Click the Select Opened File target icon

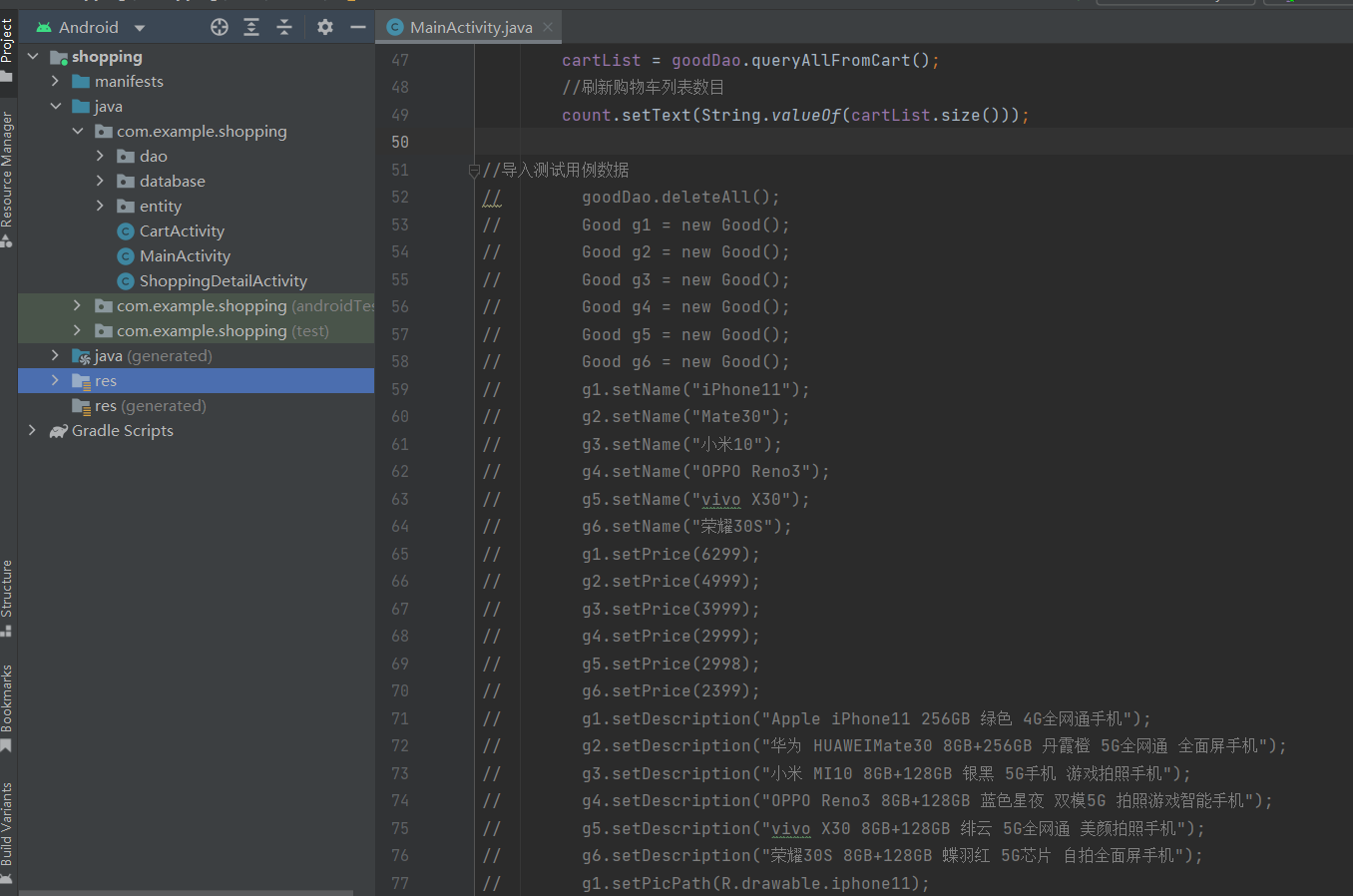220,27
